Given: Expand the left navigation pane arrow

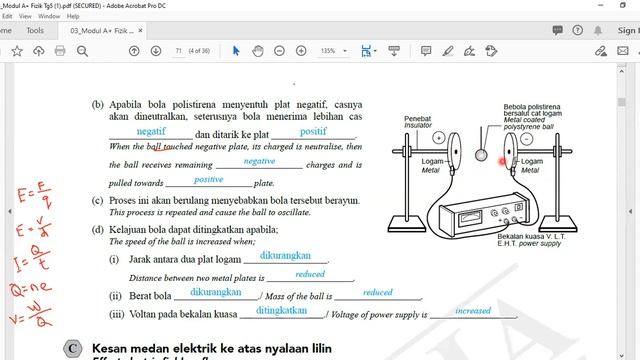Looking at the screenshot, I should click(x=10, y=211).
